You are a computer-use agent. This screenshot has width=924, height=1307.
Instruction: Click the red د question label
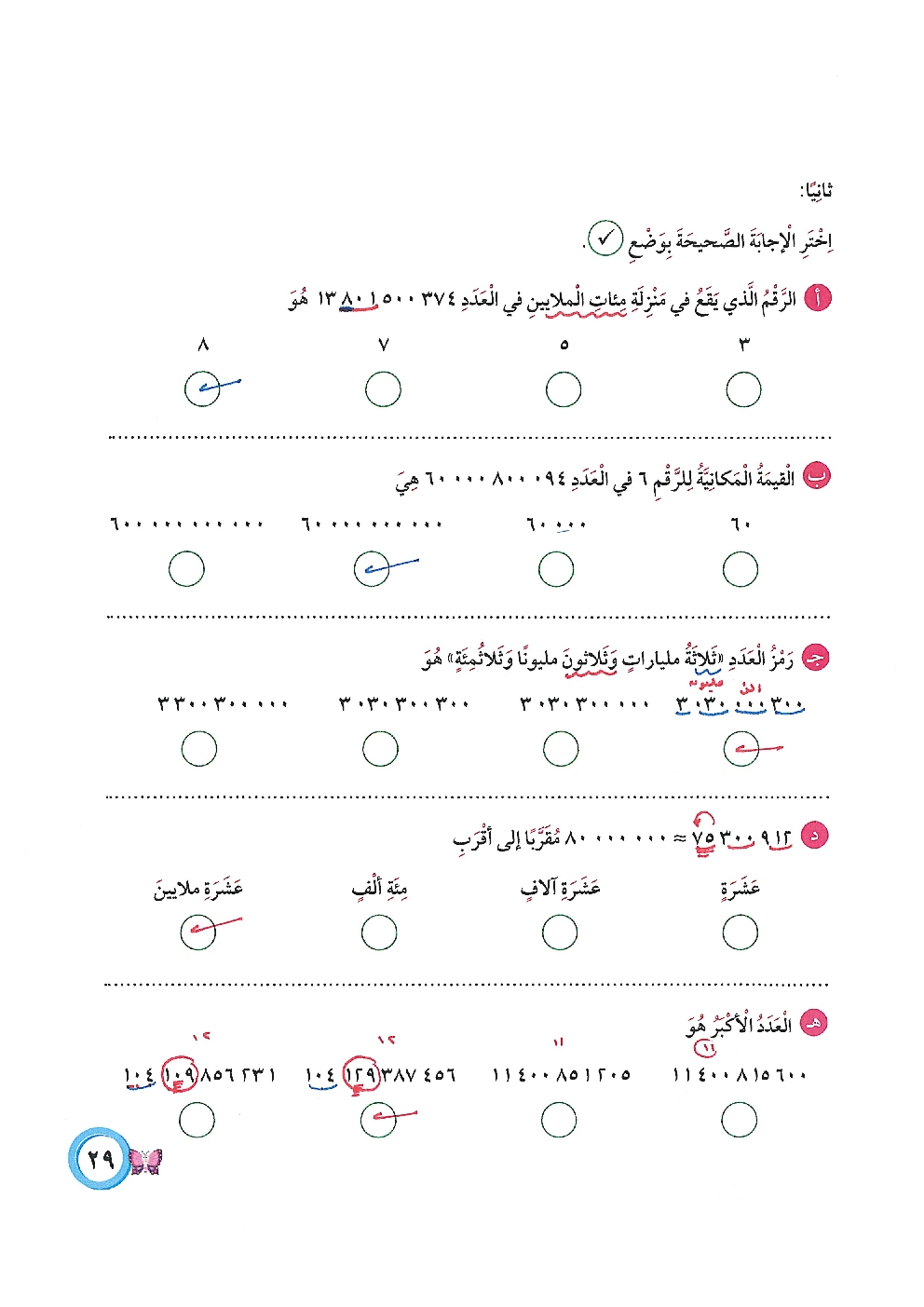pos(814,836)
